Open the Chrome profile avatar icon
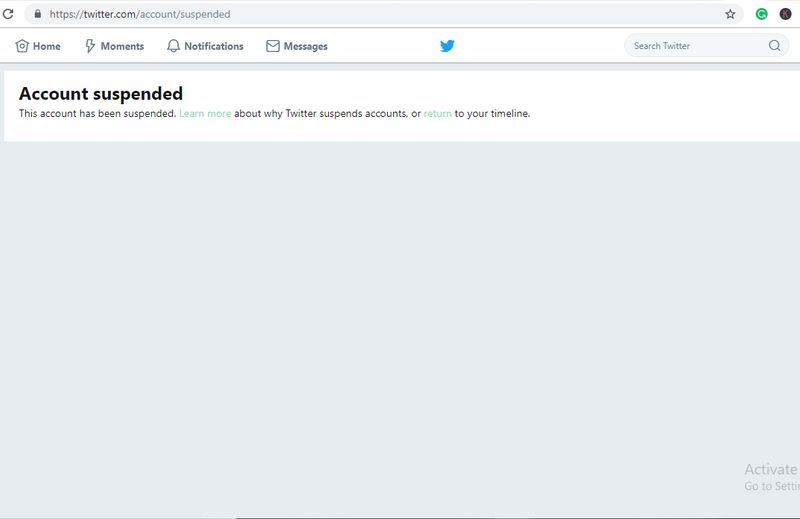 tap(786, 15)
